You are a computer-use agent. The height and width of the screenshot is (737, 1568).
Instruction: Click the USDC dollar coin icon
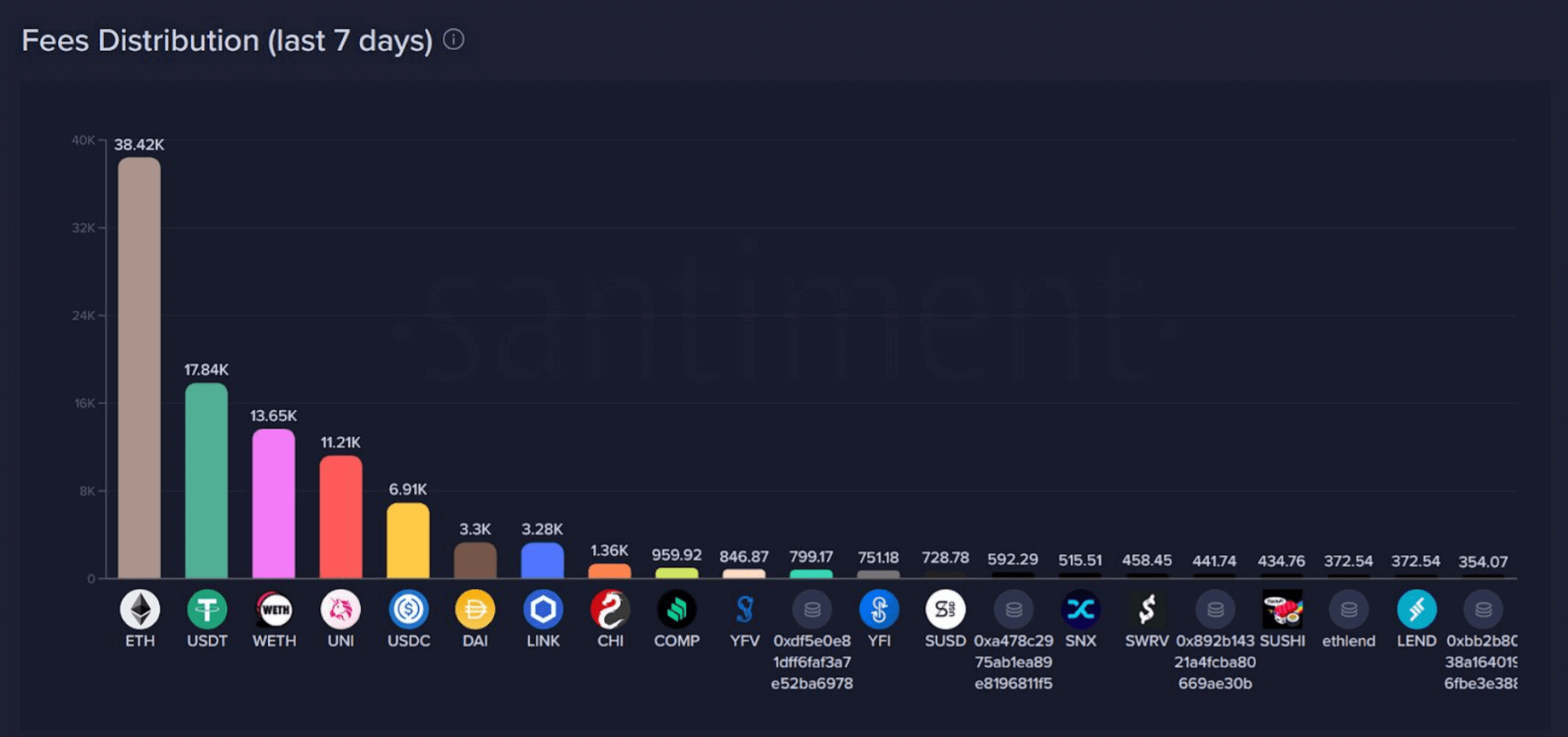click(408, 609)
